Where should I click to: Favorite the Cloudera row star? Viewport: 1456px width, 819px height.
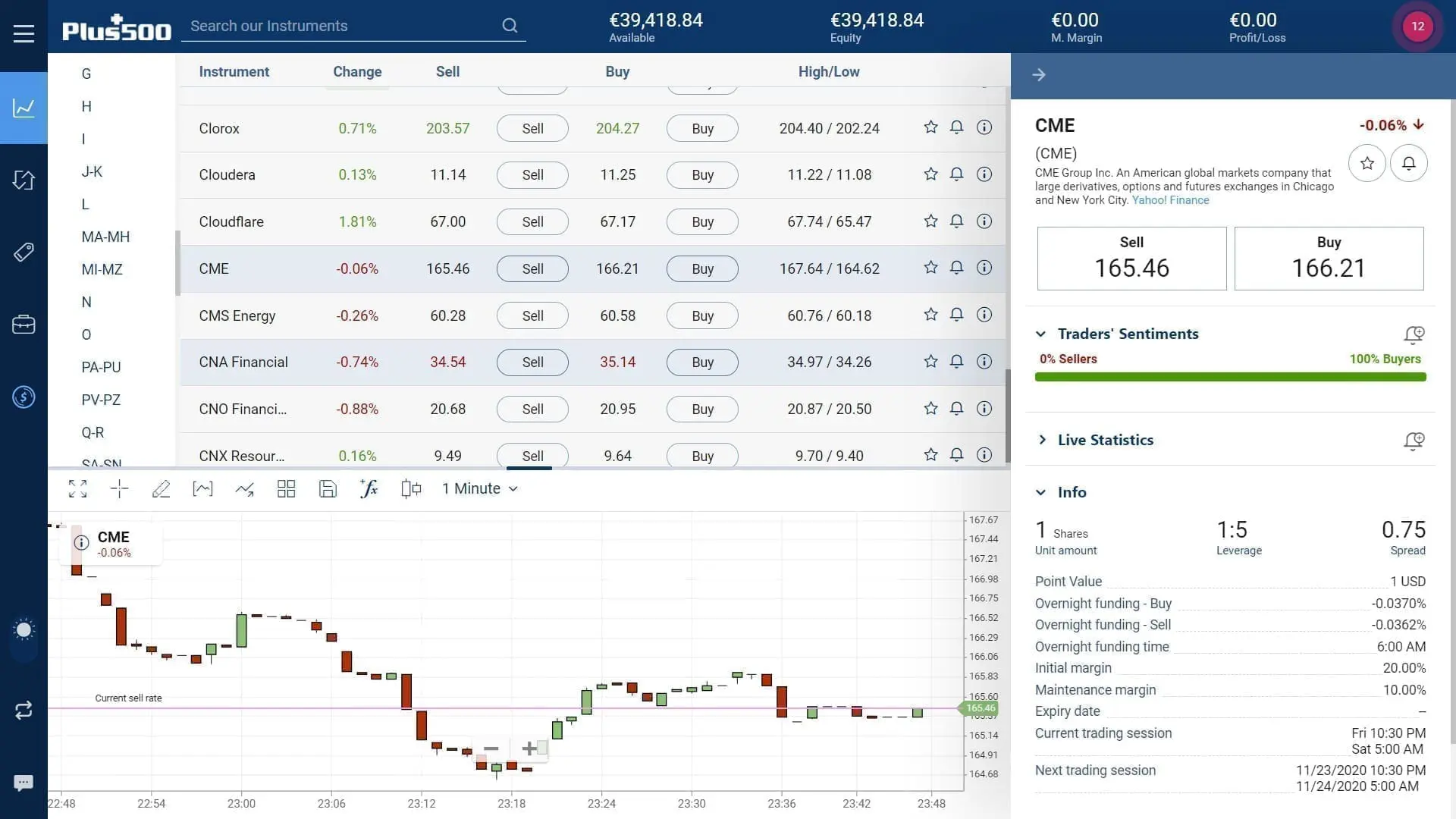coord(930,174)
